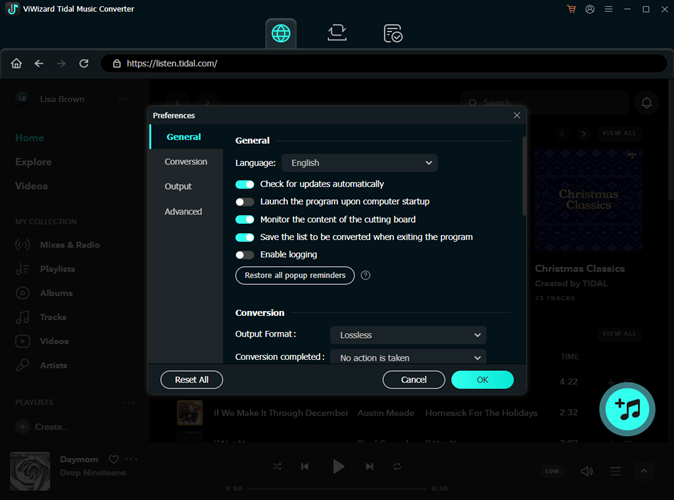Toggle repeat in the player

397,466
